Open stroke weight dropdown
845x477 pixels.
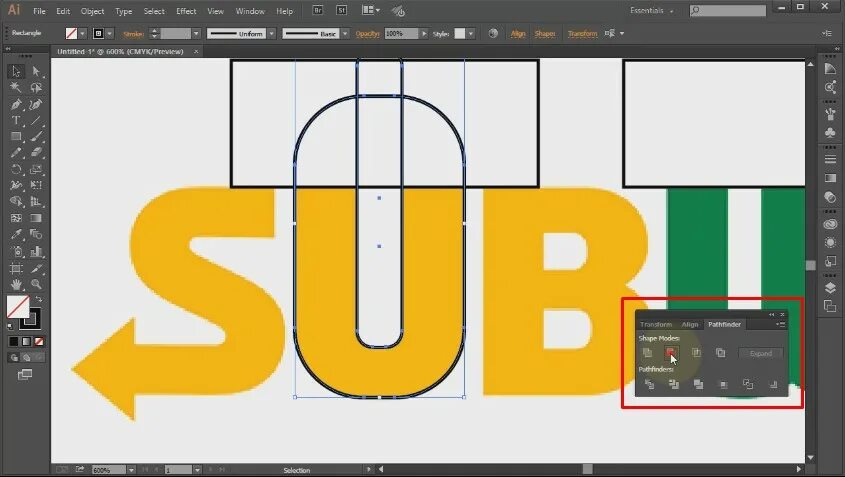pyautogui.click(x=196, y=33)
